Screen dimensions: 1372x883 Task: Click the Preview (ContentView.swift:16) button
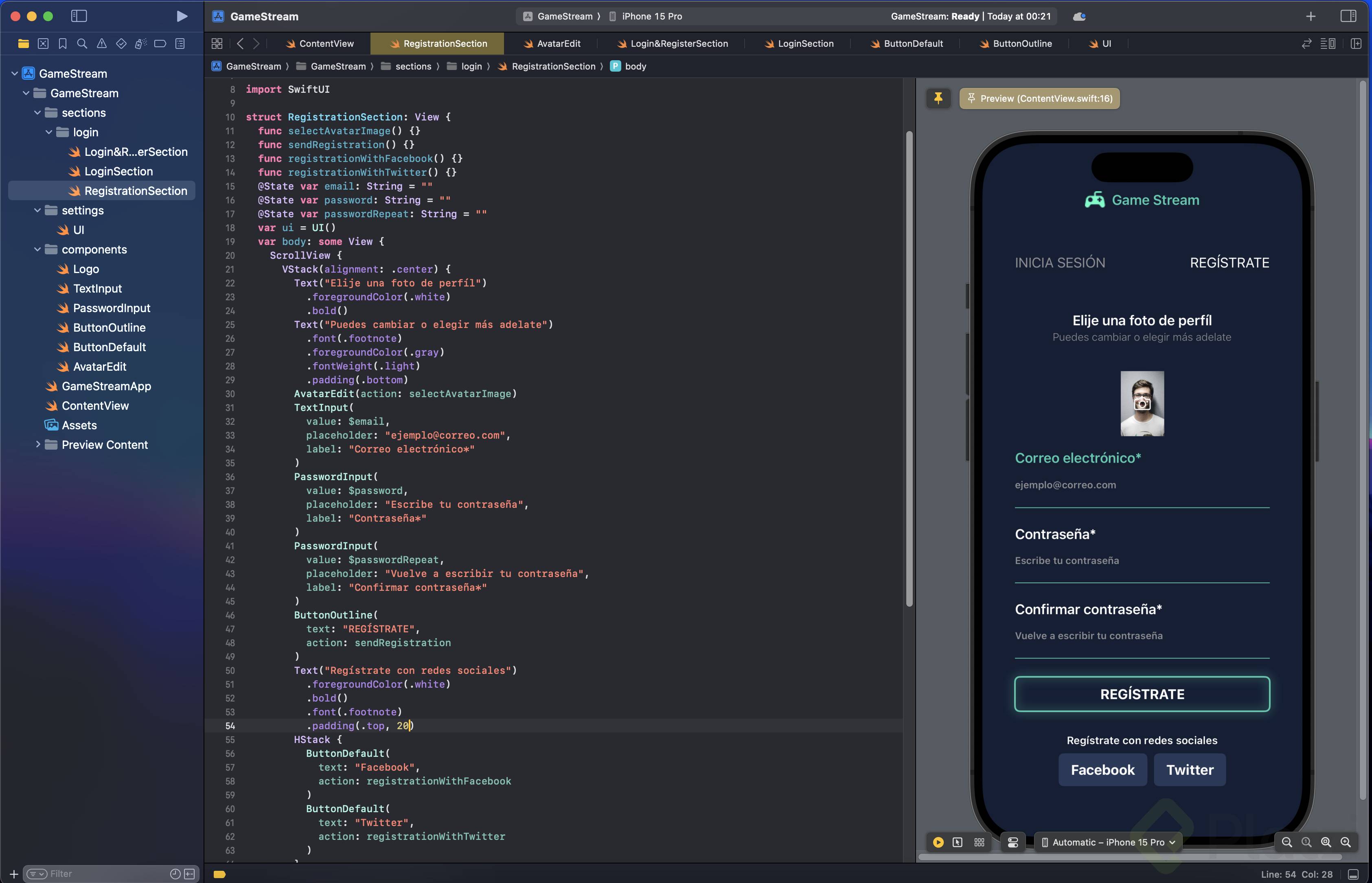[x=1039, y=98]
